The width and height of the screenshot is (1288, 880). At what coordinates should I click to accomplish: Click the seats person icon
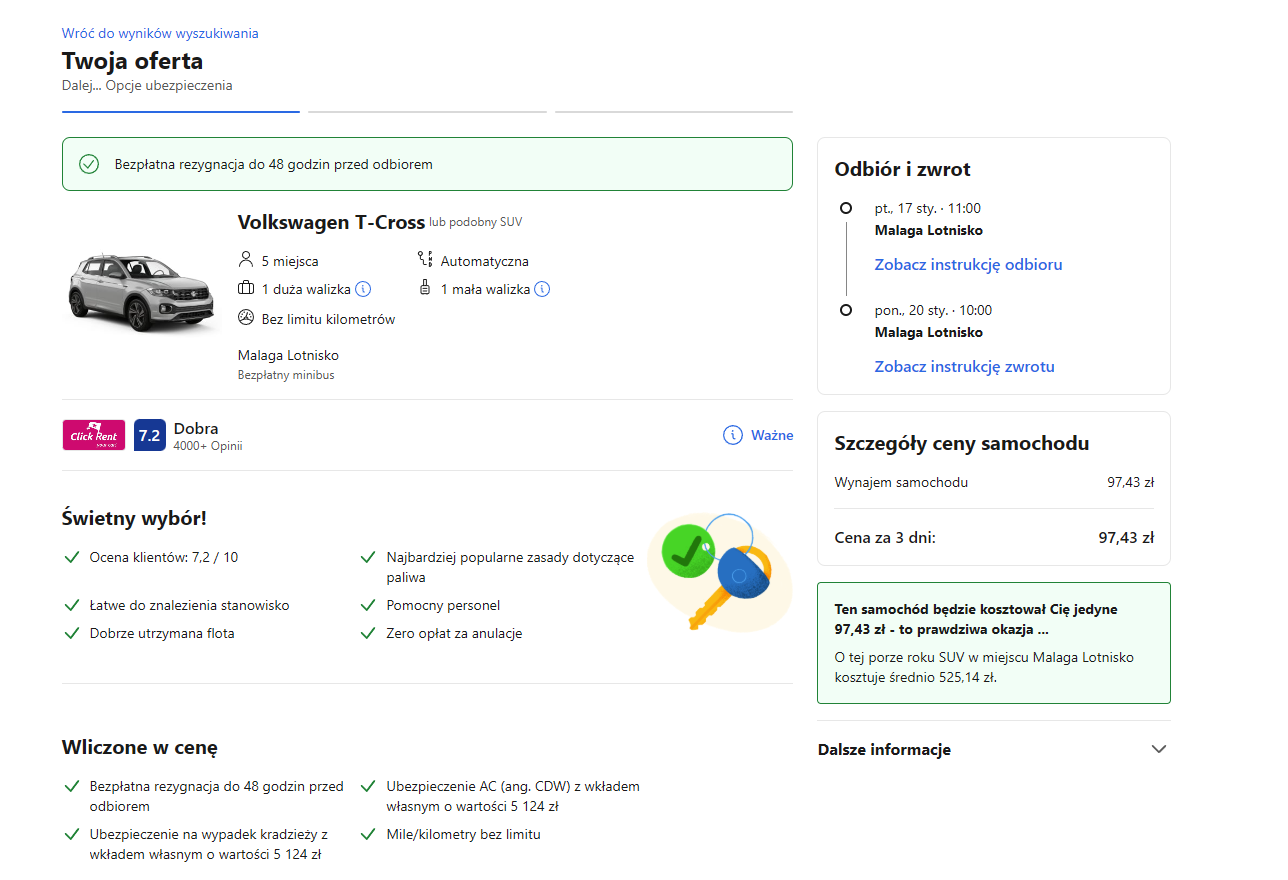(246, 260)
